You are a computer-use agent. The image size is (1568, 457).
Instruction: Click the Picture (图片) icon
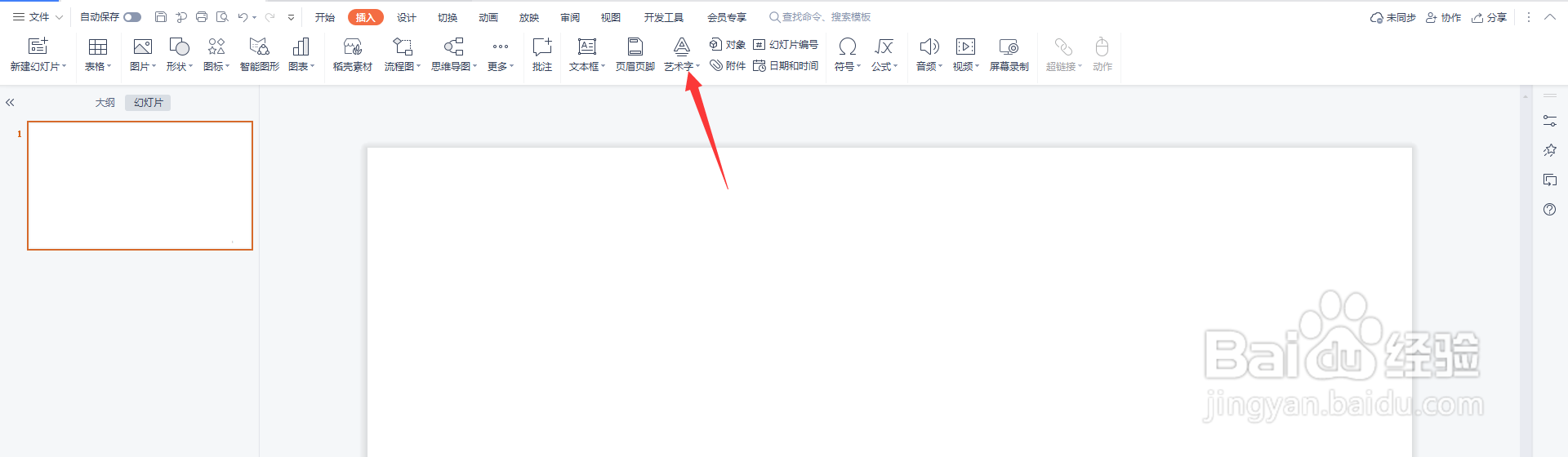click(143, 47)
